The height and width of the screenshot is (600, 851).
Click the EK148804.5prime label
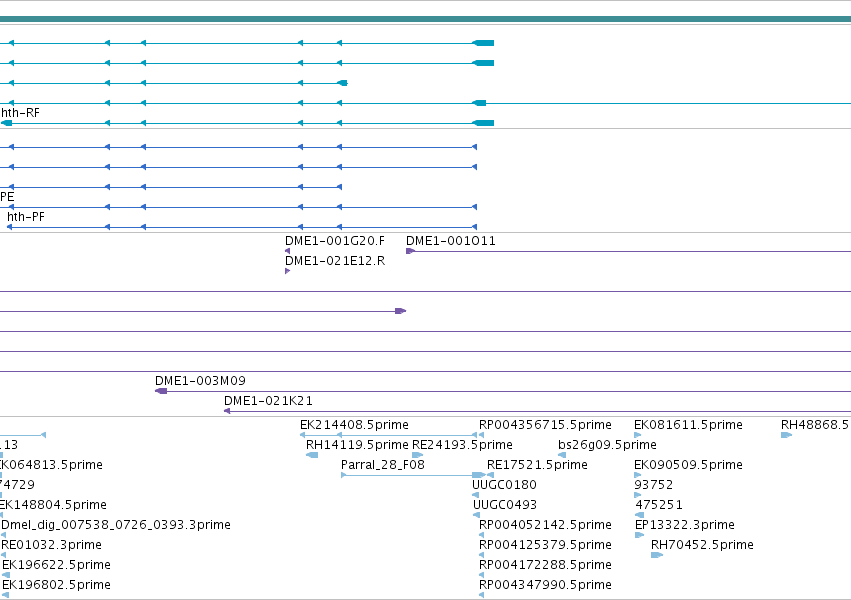tap(53, 505)
